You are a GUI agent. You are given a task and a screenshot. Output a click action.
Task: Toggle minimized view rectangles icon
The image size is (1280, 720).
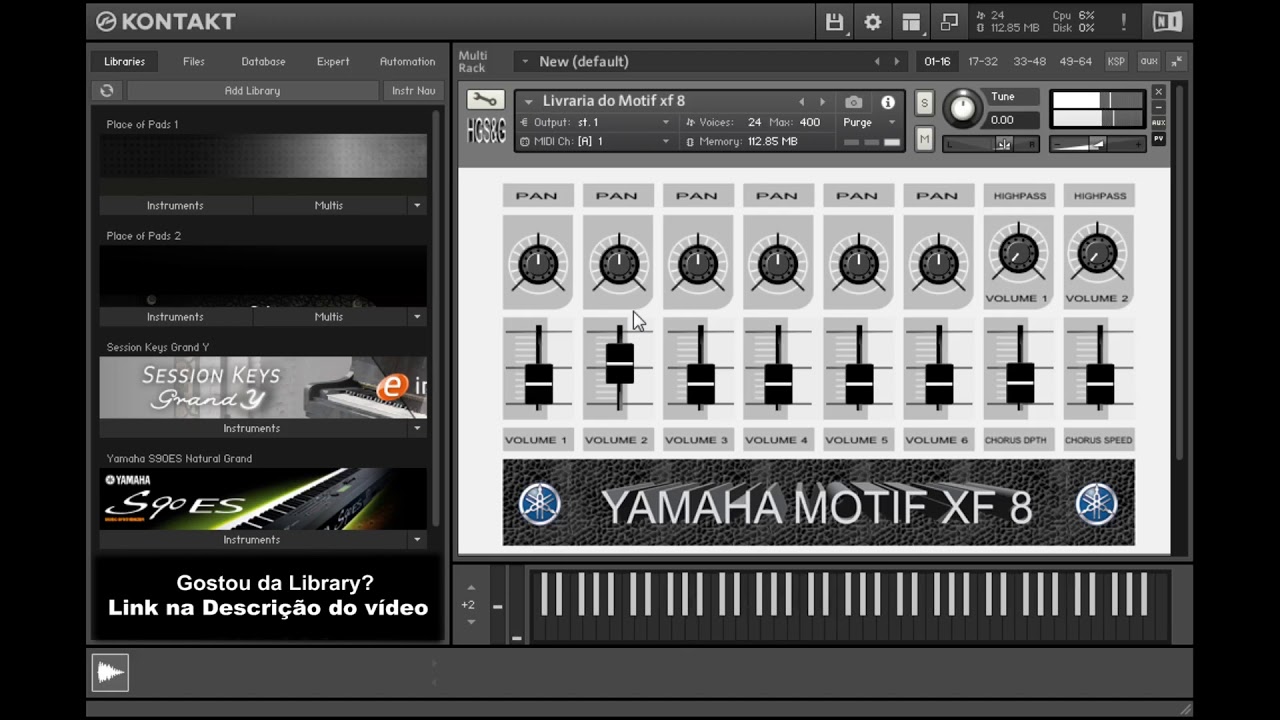pos(949,21)
